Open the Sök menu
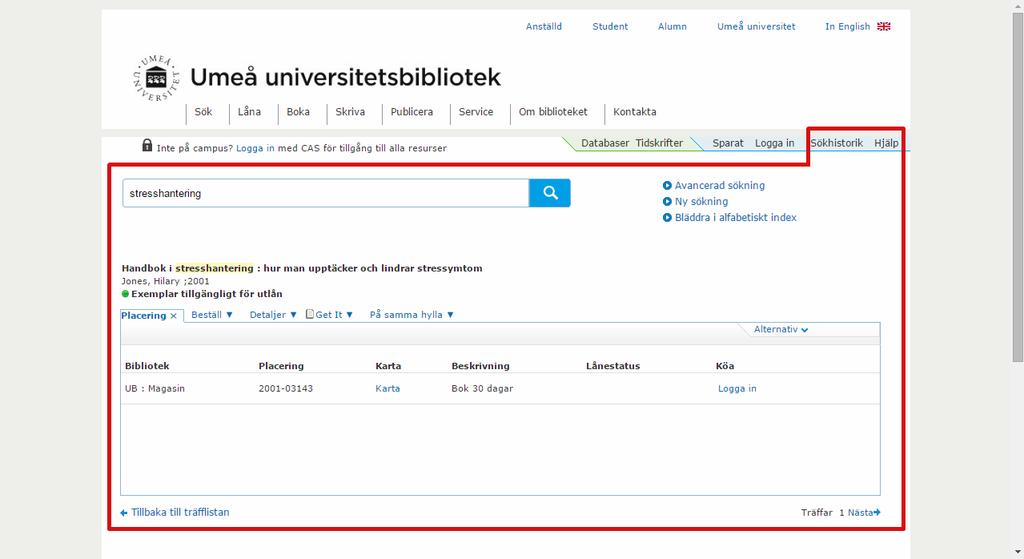This screenshot has width=1024, height=559. click(203, 112)
